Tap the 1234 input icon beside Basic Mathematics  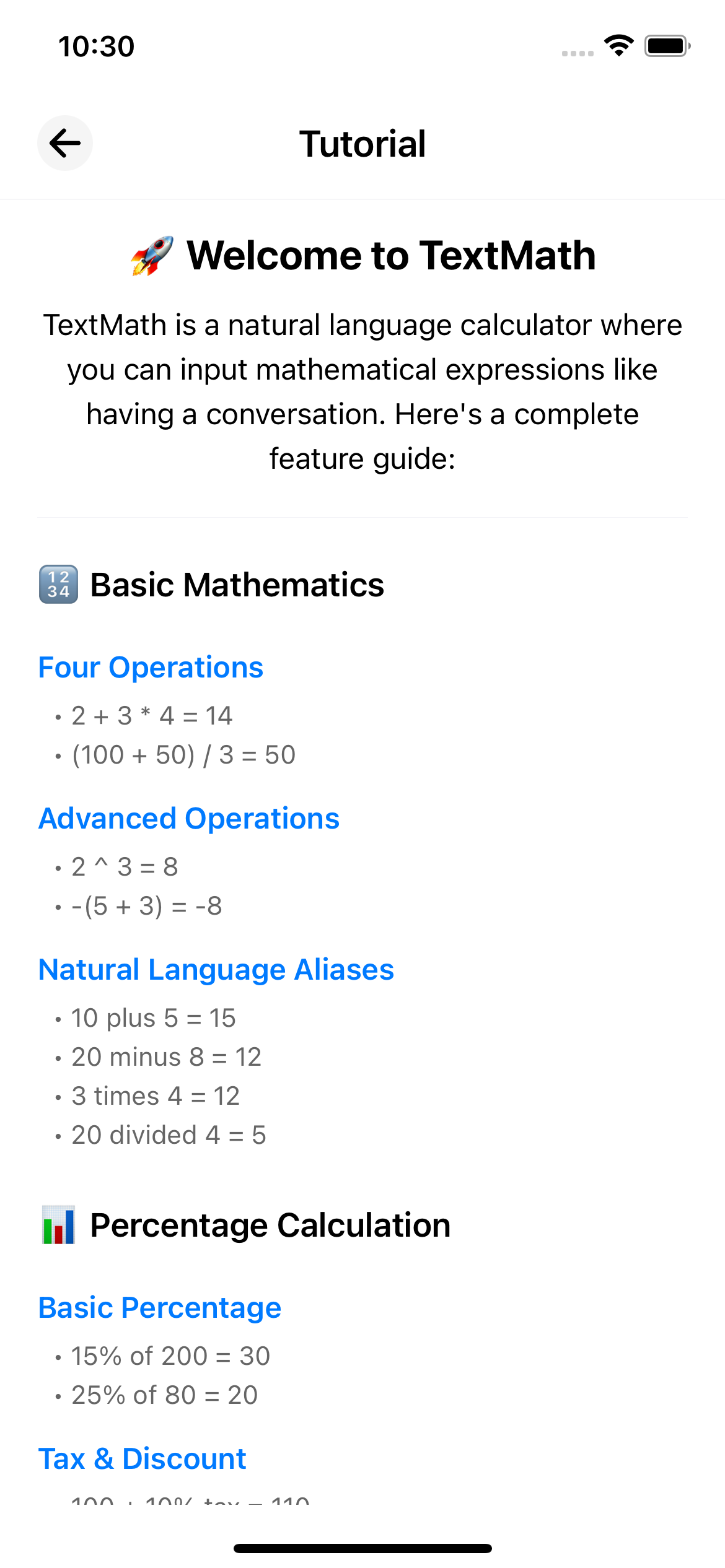(x=59, y=585)
